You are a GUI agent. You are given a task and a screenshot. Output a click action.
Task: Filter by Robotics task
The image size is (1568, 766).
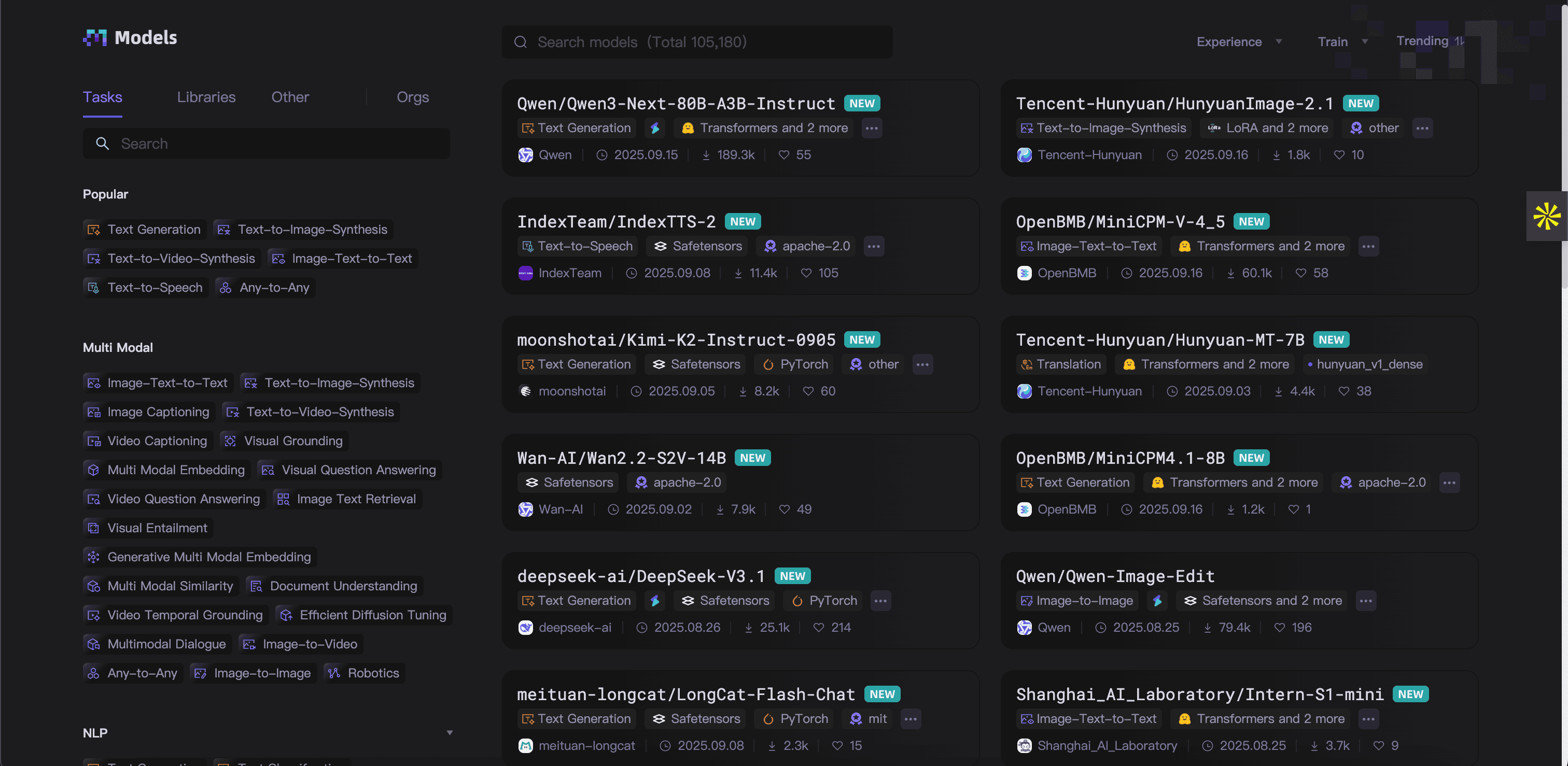(364, 673)
